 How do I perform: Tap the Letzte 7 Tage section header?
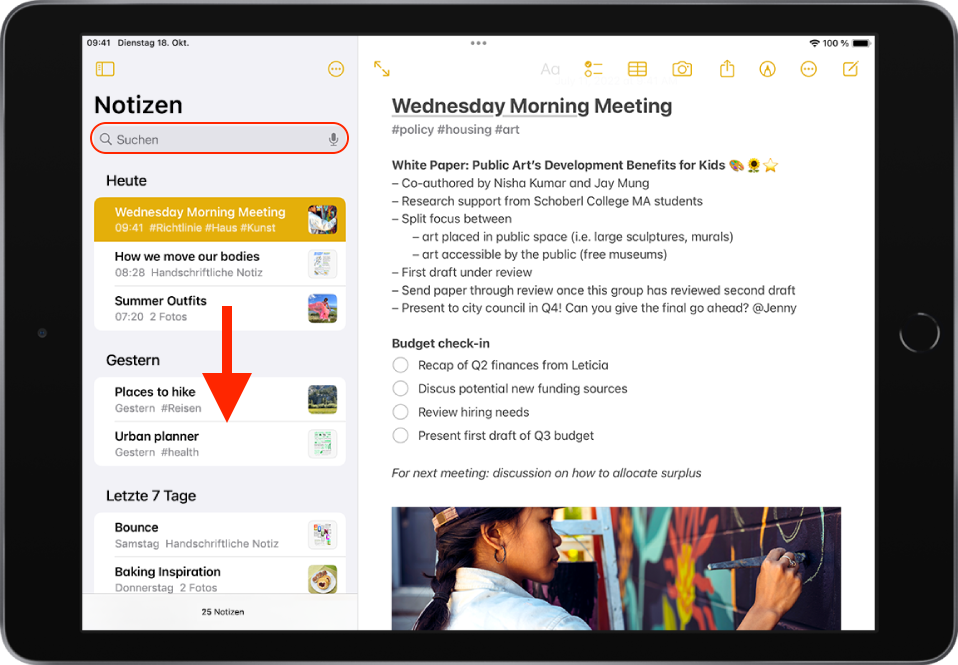click(x=151, y=496)
